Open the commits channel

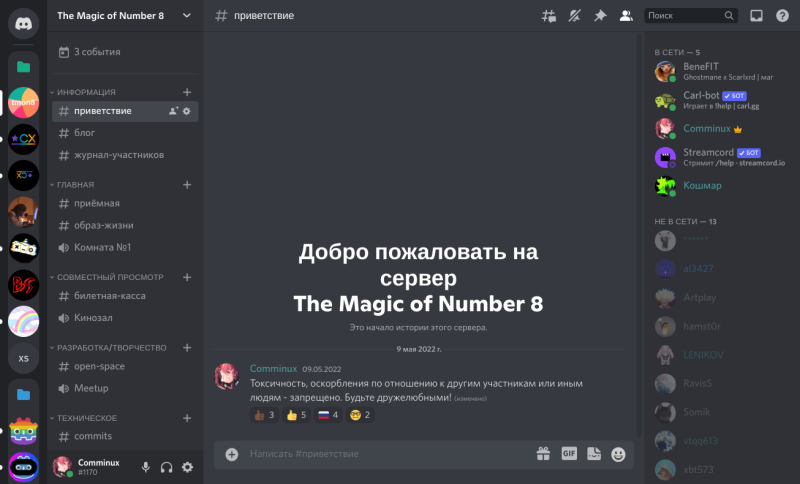(125, 436)
